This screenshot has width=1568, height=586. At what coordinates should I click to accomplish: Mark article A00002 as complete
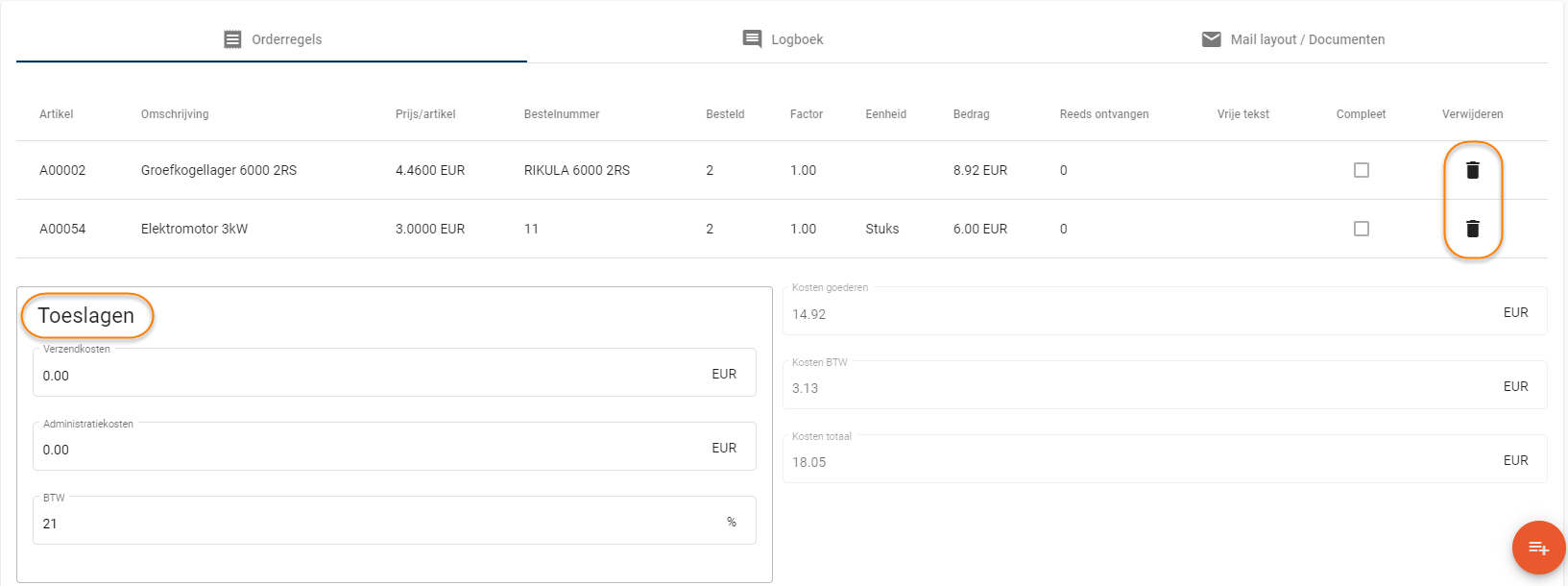1361,170
